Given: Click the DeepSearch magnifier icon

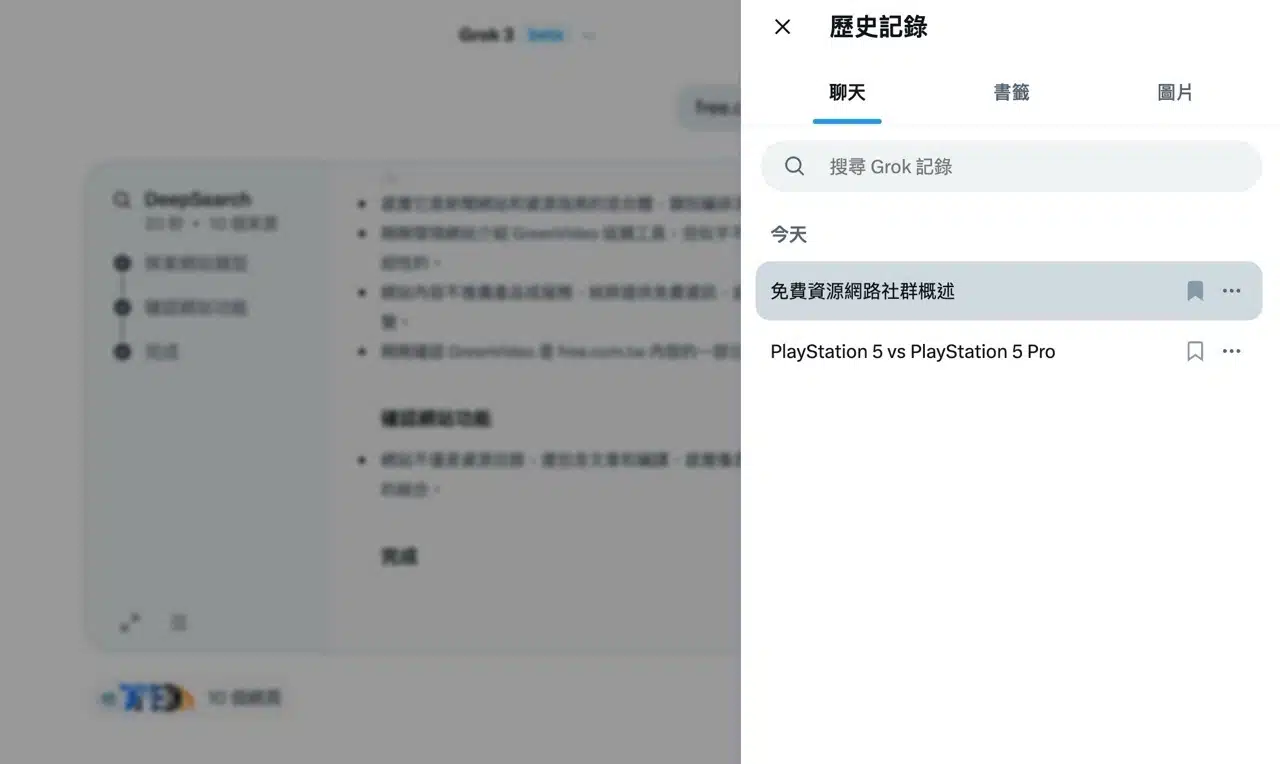Looking at the screenshot, I should click(122, 200).
